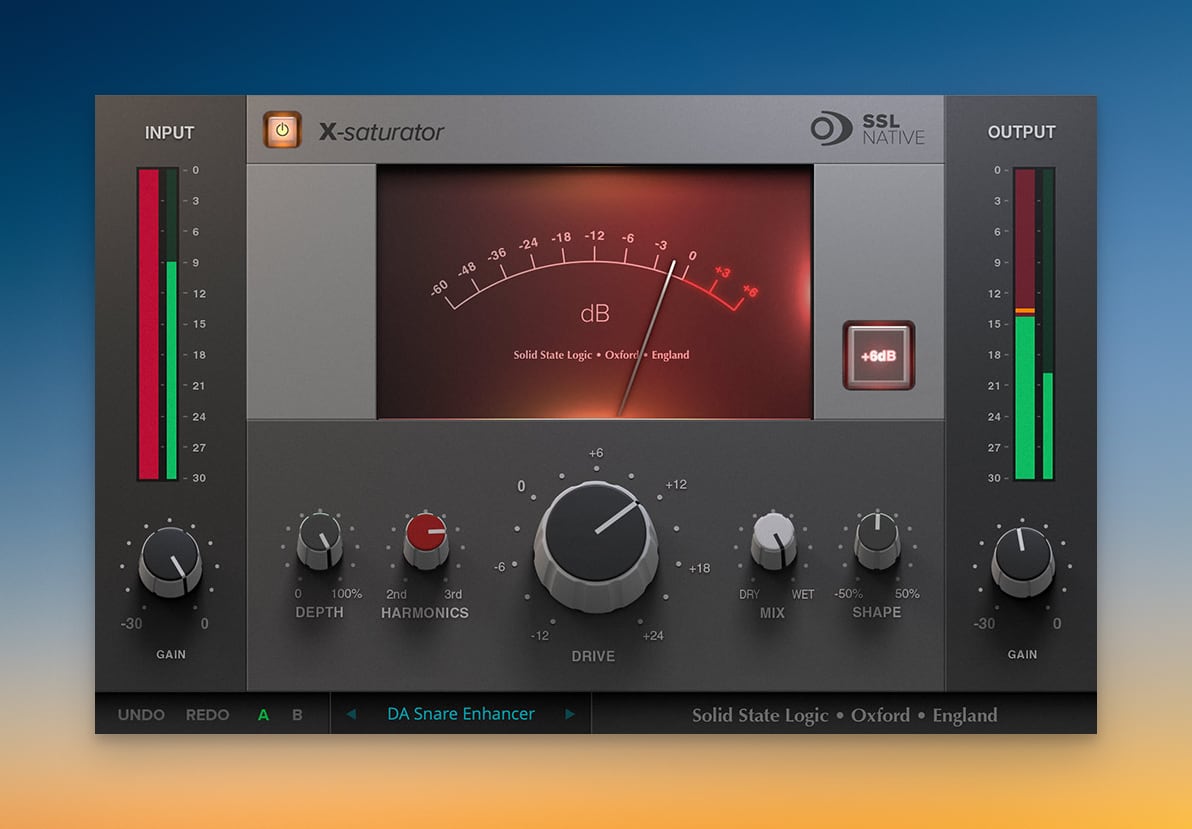This screenshot has width=1192, height=829.
Task: Click the Redo button
Action: pyautogui.click(x=207, y=715)
